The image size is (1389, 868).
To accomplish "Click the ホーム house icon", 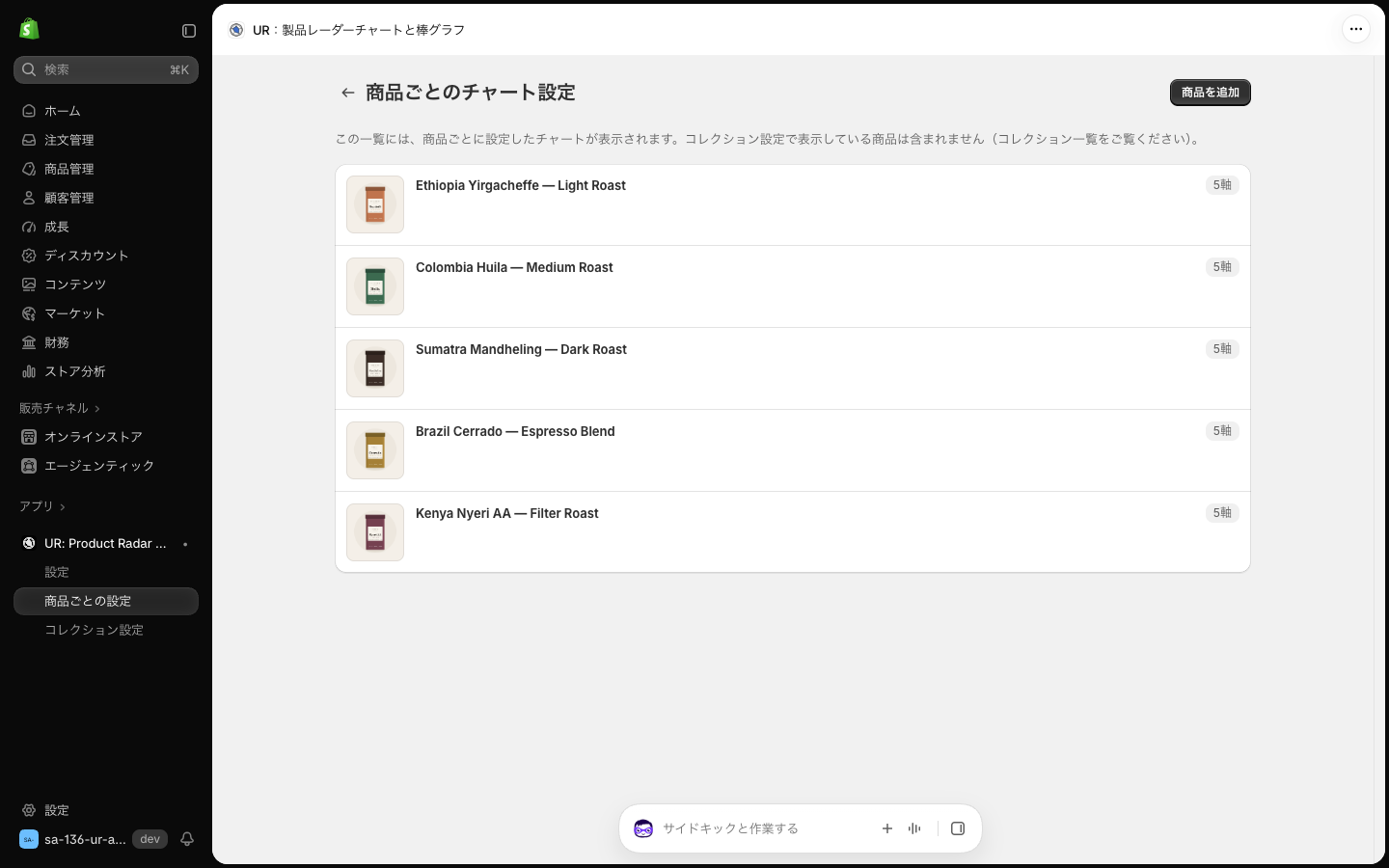I will pyautogui.click(x=29, y=111).
